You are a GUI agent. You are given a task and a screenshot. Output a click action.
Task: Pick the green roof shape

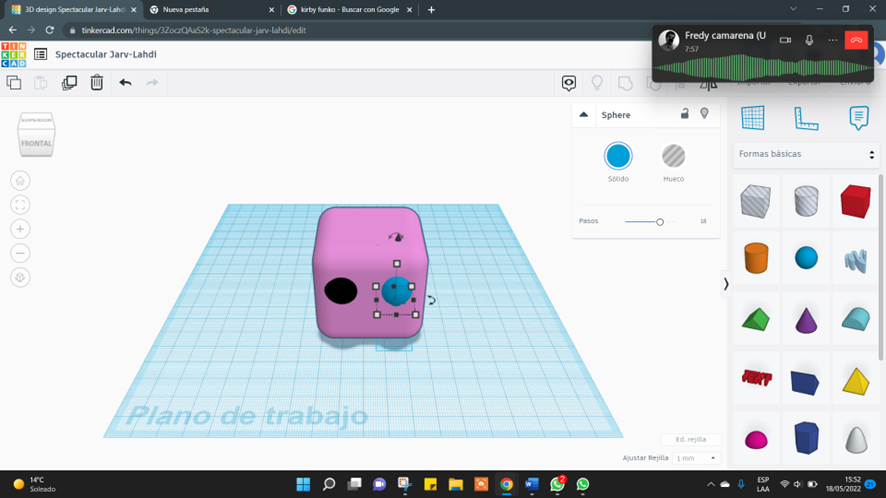(756, 319)
